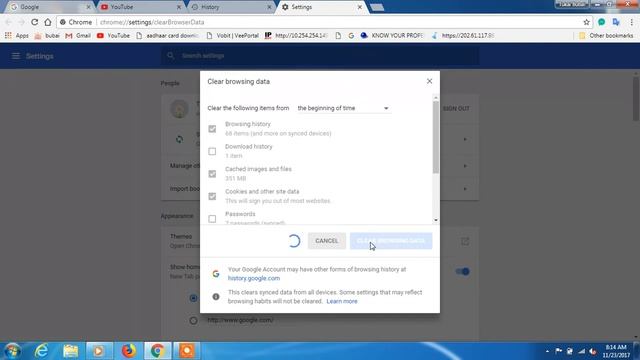
Task: Switch to Chrome on the taskbar
Action: tap(158, 351)
